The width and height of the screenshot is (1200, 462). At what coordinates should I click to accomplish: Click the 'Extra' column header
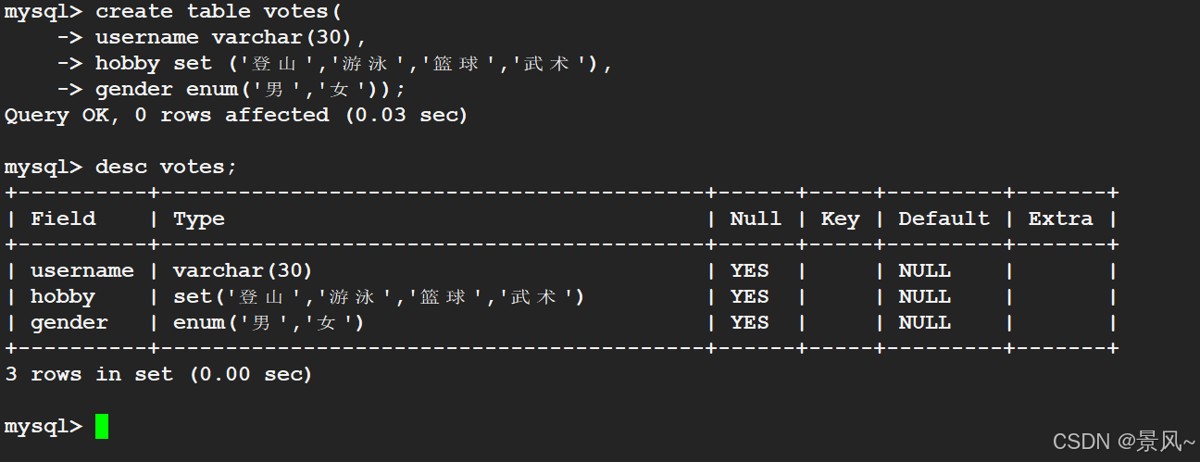1060,219
